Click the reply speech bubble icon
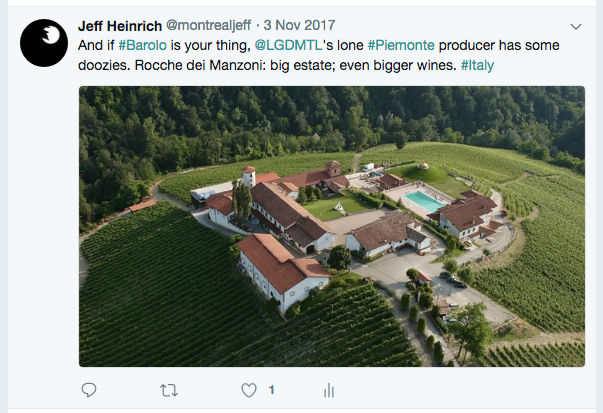This screenshot has height=413, width=603. [x=89, y=390]
